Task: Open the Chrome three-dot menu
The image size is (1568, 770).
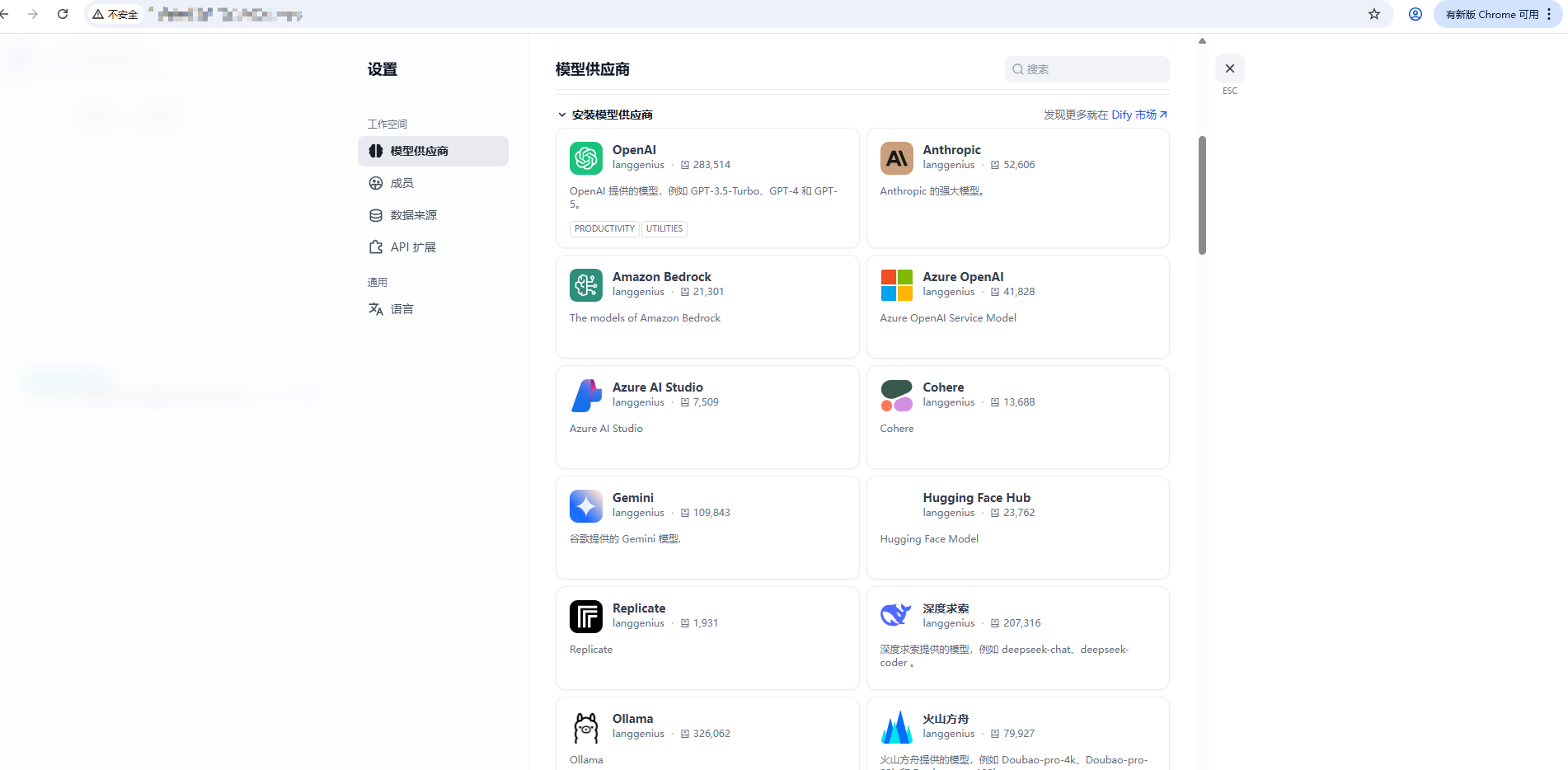Action: pos(1550,14)
